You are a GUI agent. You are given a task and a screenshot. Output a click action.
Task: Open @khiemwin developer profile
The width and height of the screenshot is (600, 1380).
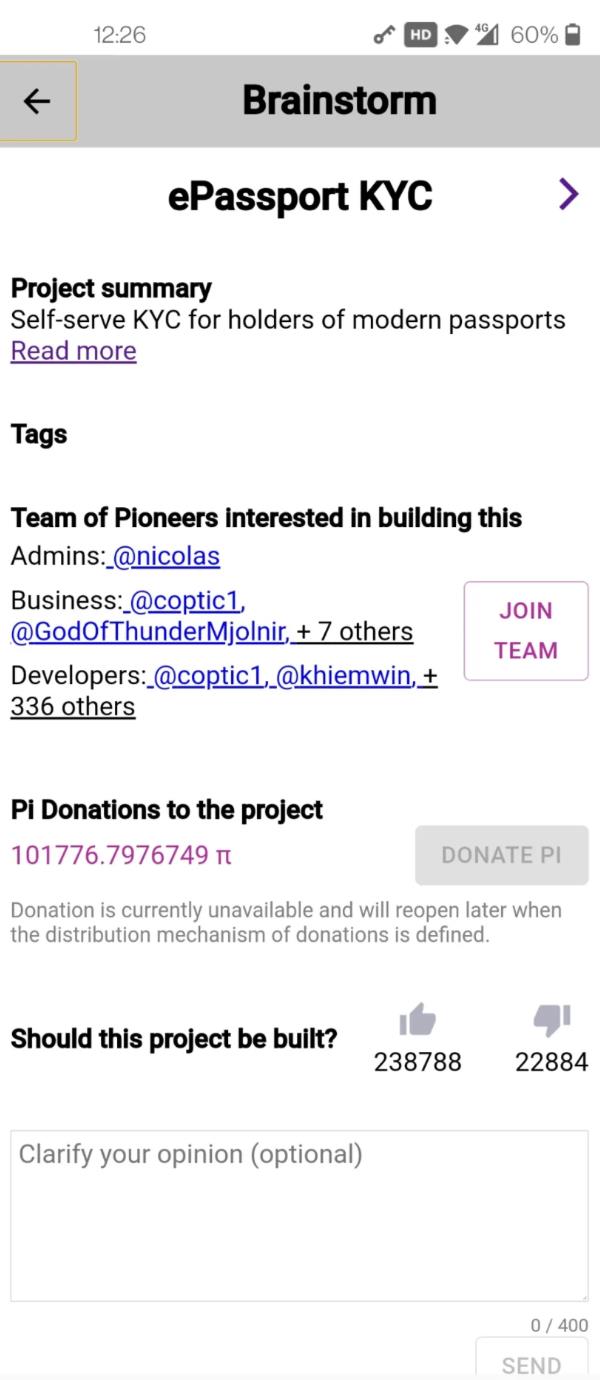coord(342,676)
